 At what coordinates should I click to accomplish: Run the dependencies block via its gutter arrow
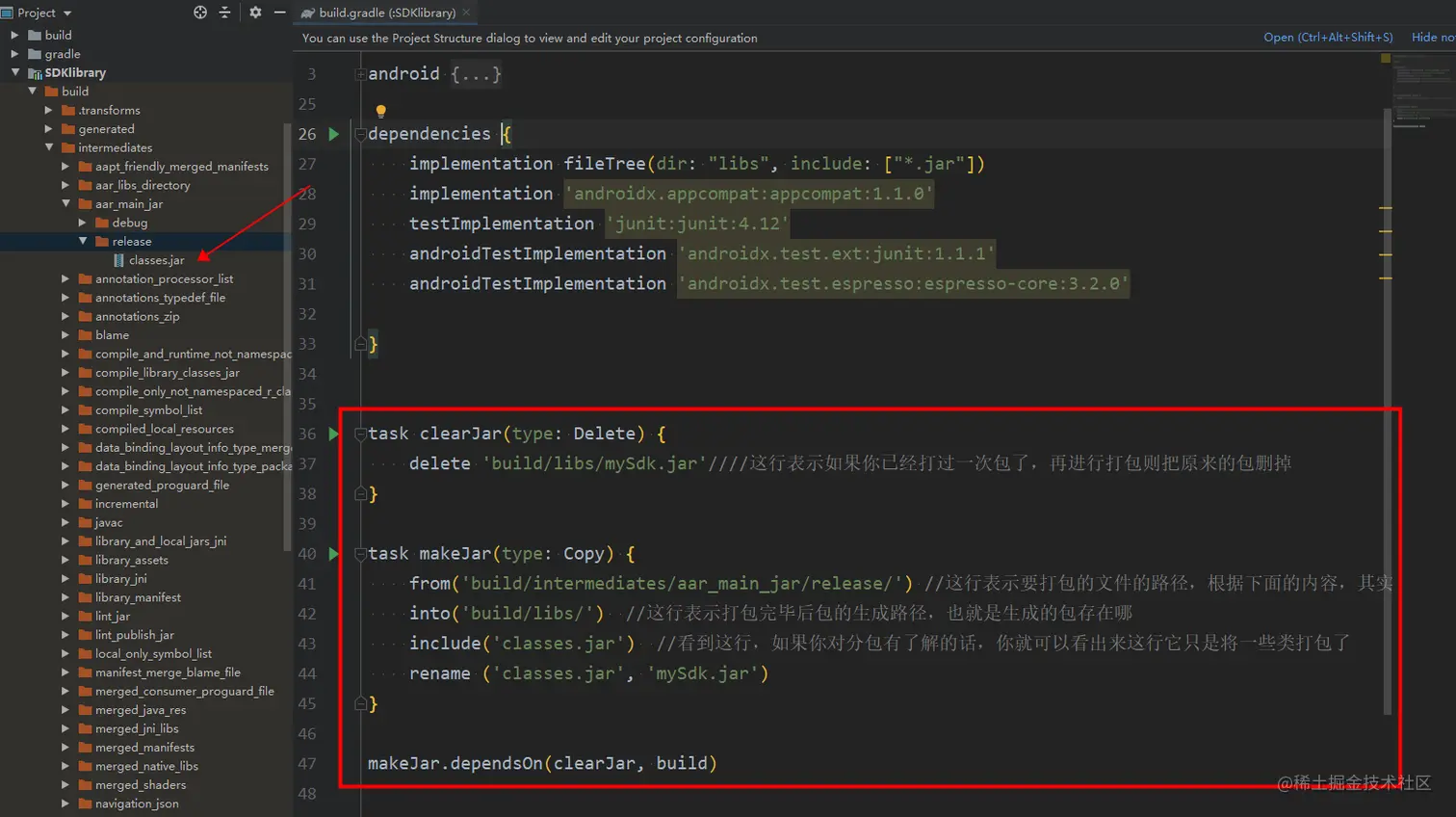[x=333, y=134]
